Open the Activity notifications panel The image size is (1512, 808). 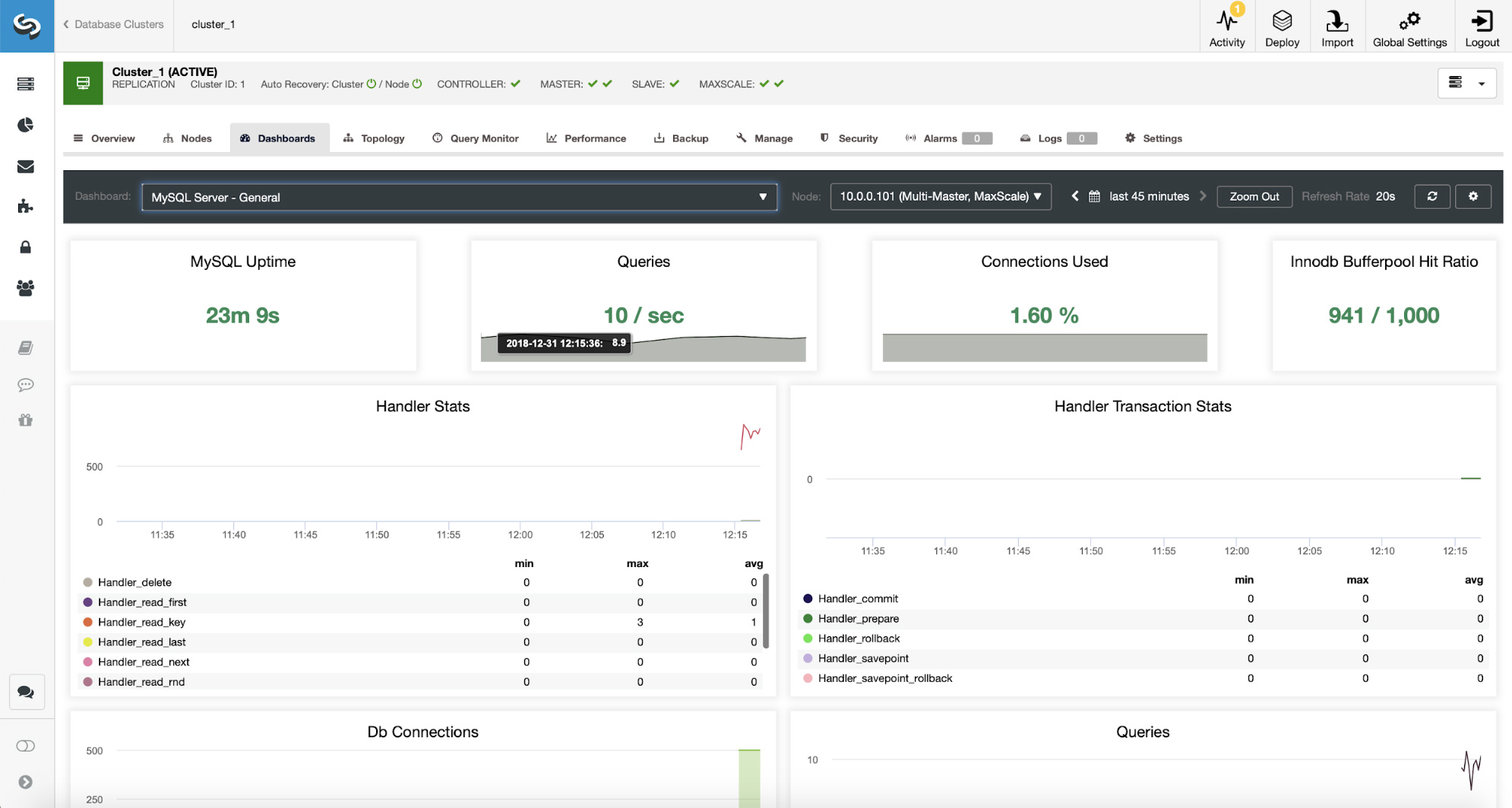click(x=1226, y=23)
